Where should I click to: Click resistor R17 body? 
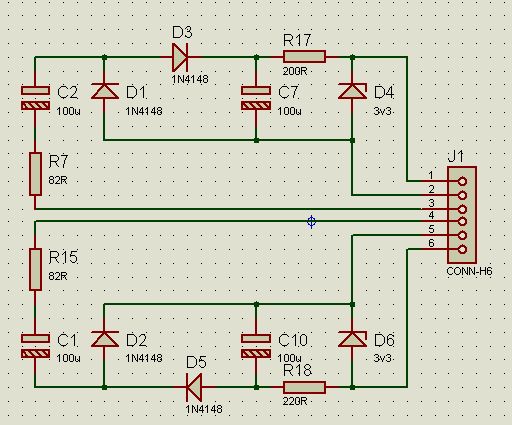(x=304, y=57)
